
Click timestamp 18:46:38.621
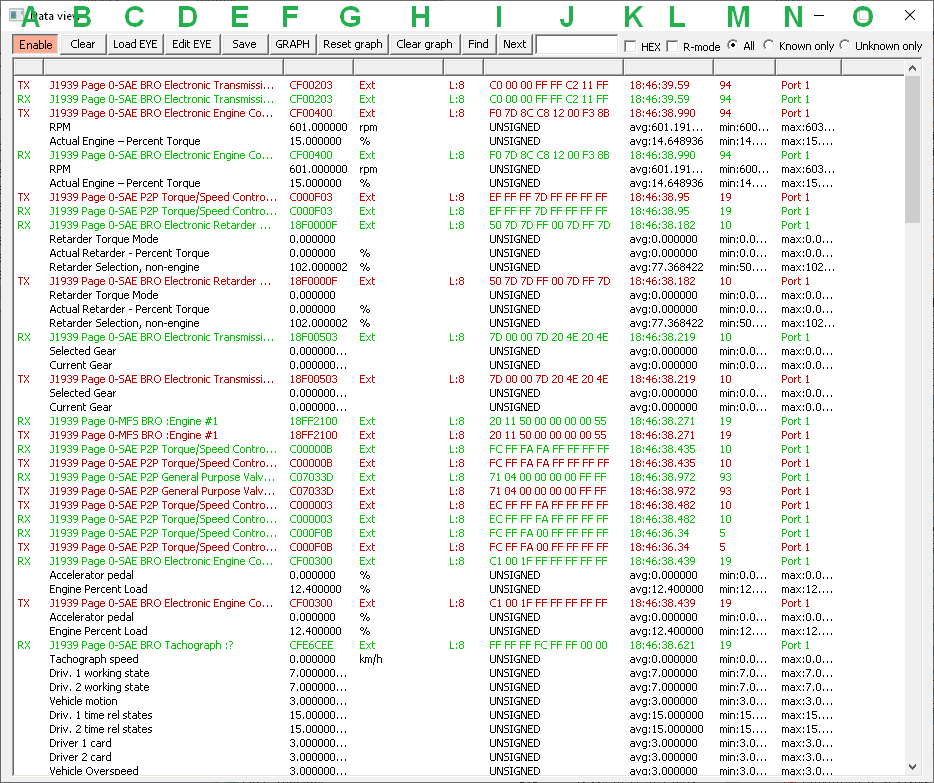[662, 645]
